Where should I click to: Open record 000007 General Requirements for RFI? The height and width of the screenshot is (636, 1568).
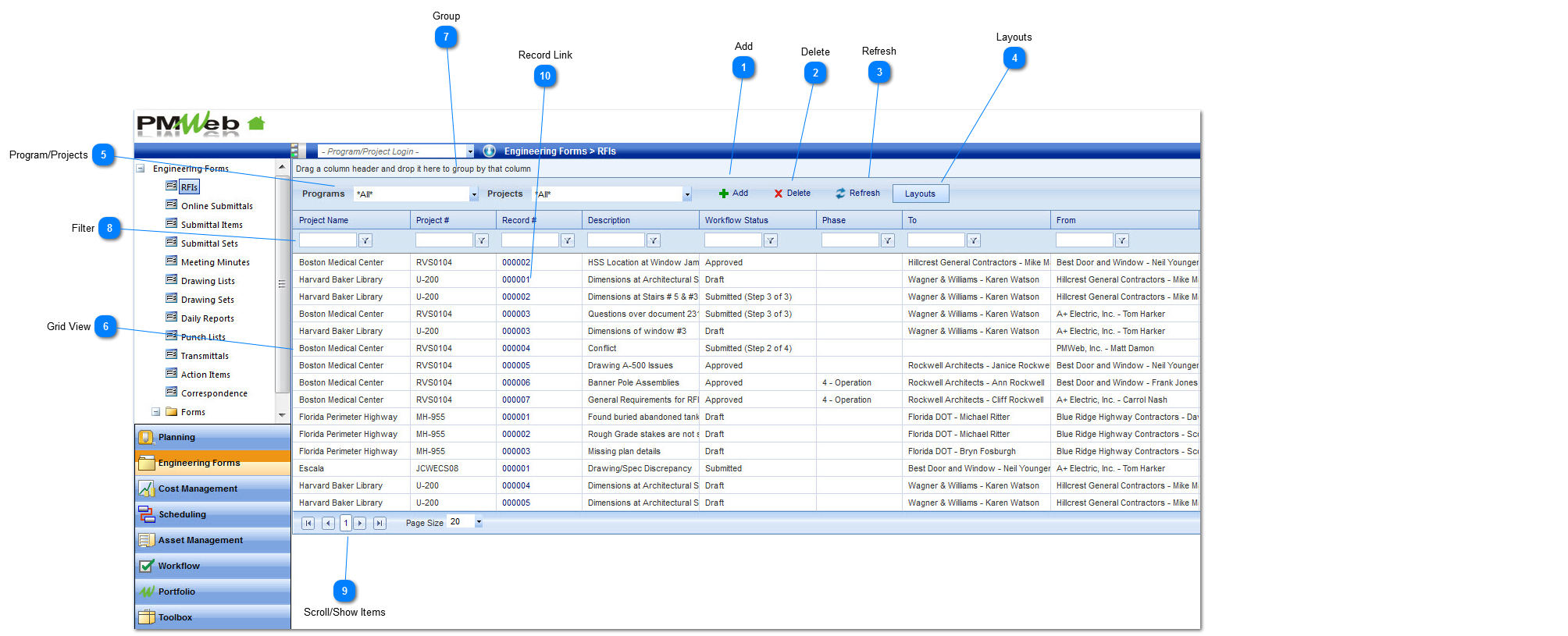pyautogui.click(x=516, y=400)
